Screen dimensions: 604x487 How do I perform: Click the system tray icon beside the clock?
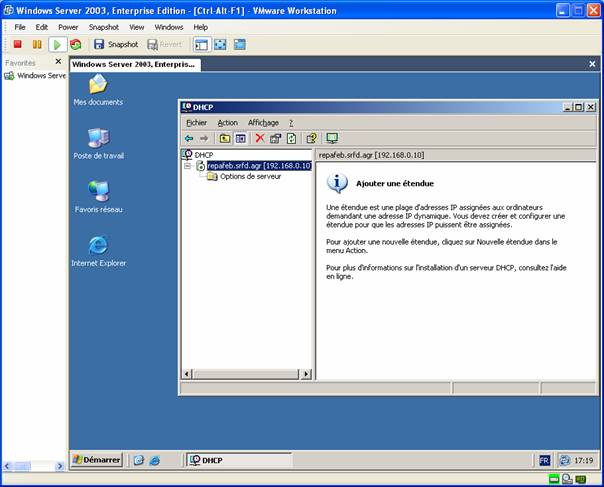coord(565,460)
